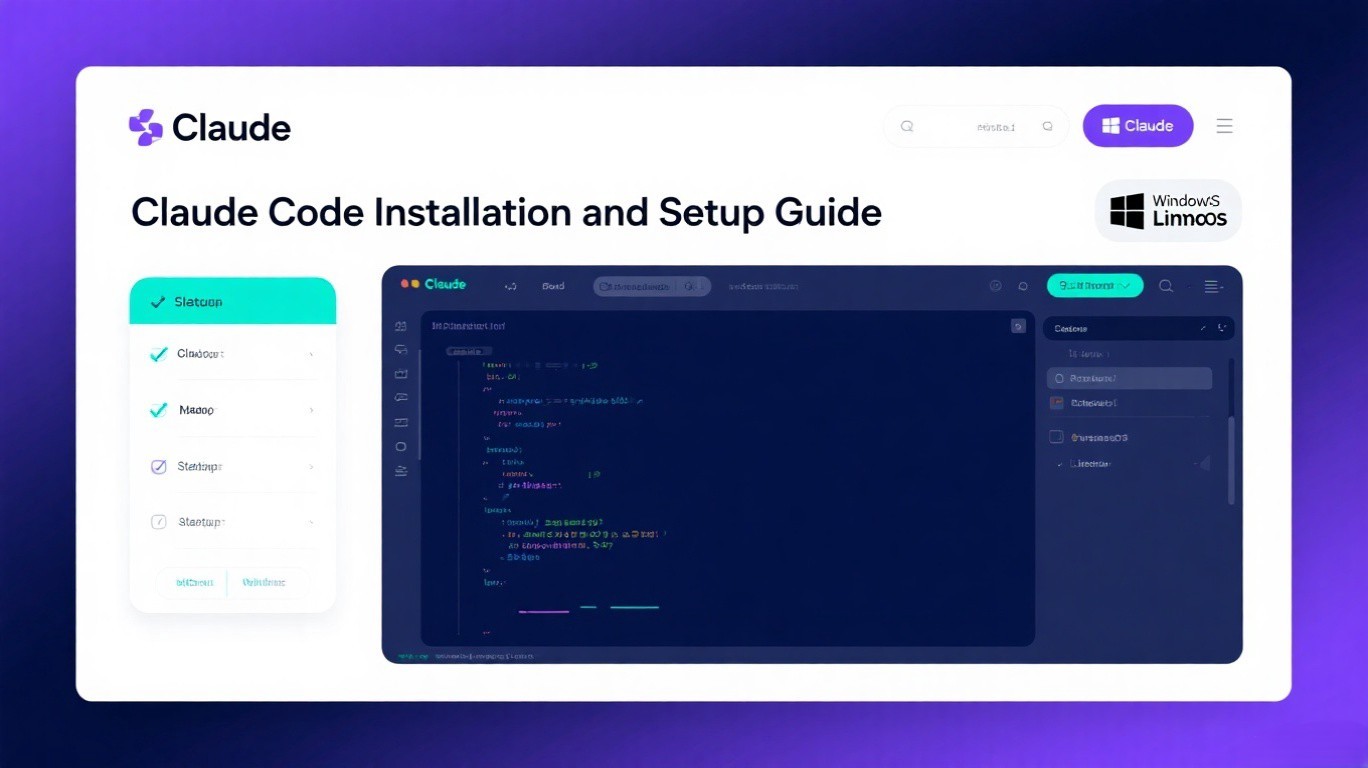
Task: Click the small icon right of the editor's Claude title
Action: coord(511,286)
